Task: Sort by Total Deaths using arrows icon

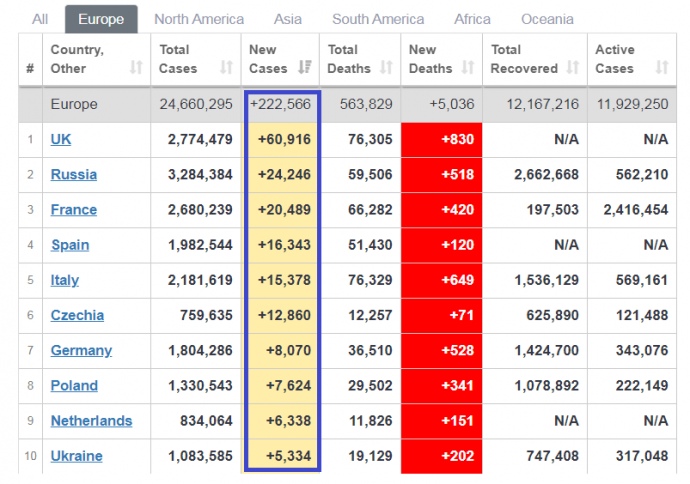Action: 390,68
